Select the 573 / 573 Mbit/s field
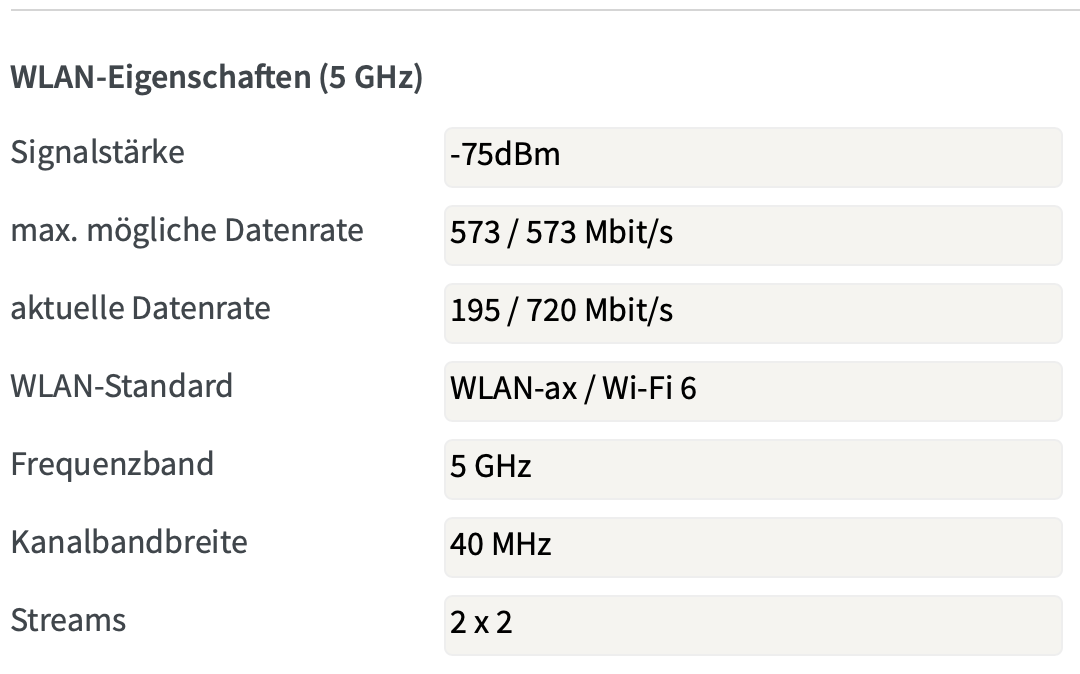 [752, 235]
